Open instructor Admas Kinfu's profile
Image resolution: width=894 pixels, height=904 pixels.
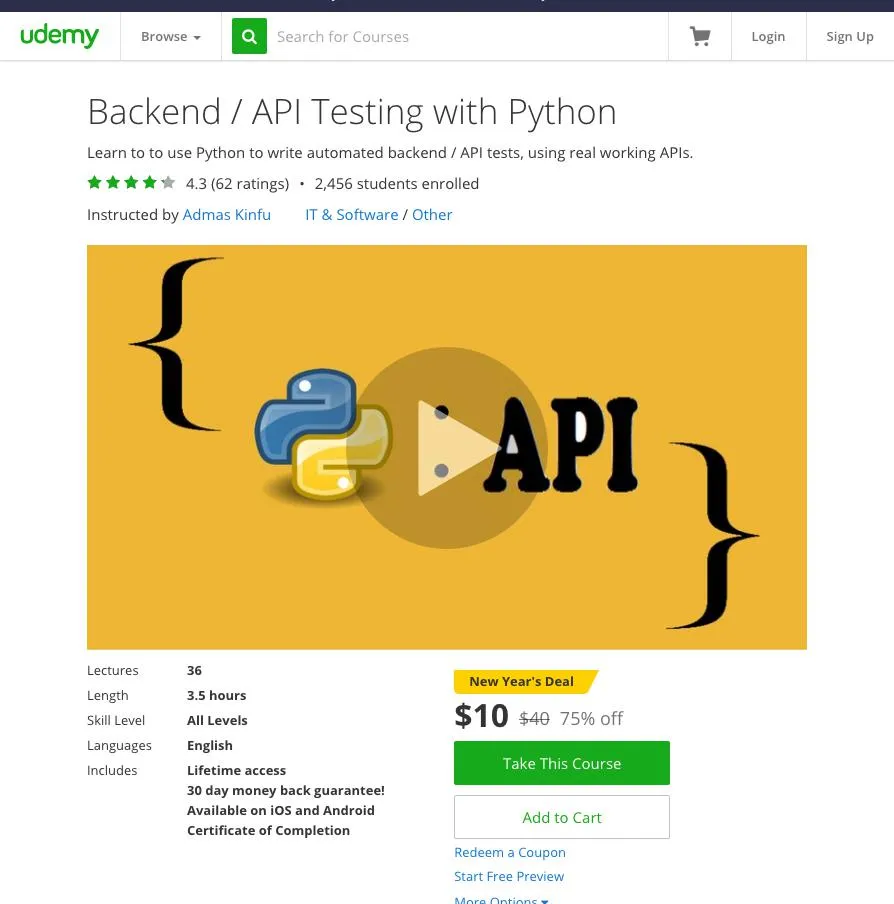(227, 214)
